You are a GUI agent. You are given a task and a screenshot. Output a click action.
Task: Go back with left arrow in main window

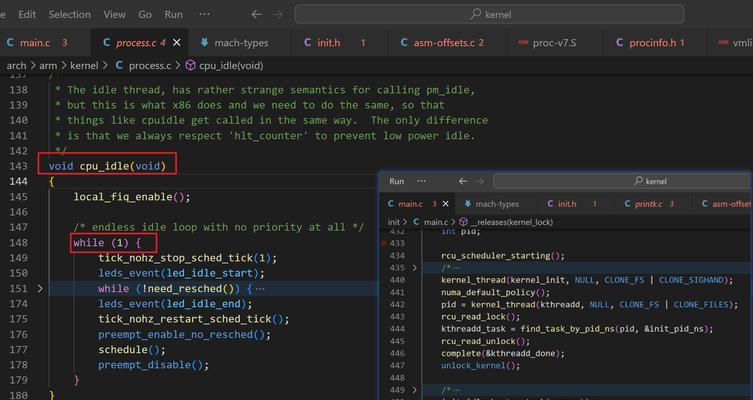[257, 14]
